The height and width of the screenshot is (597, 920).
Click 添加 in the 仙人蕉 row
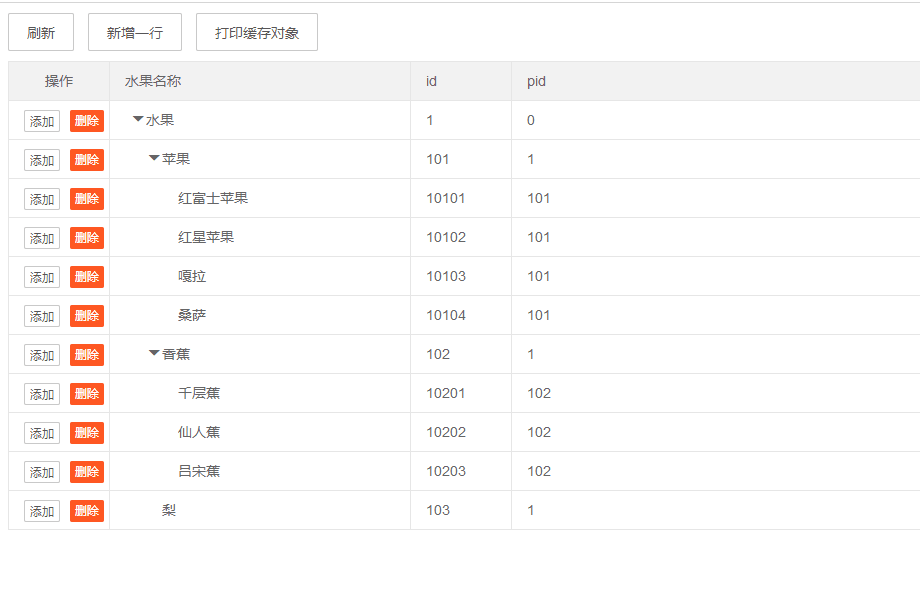[42, 433]
